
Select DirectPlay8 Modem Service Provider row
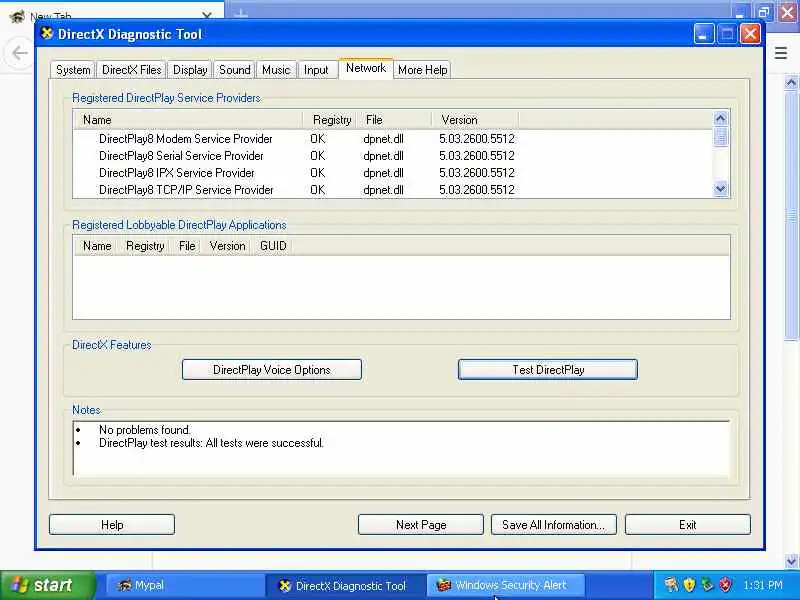pyautogui.click(x=393, y=139)
